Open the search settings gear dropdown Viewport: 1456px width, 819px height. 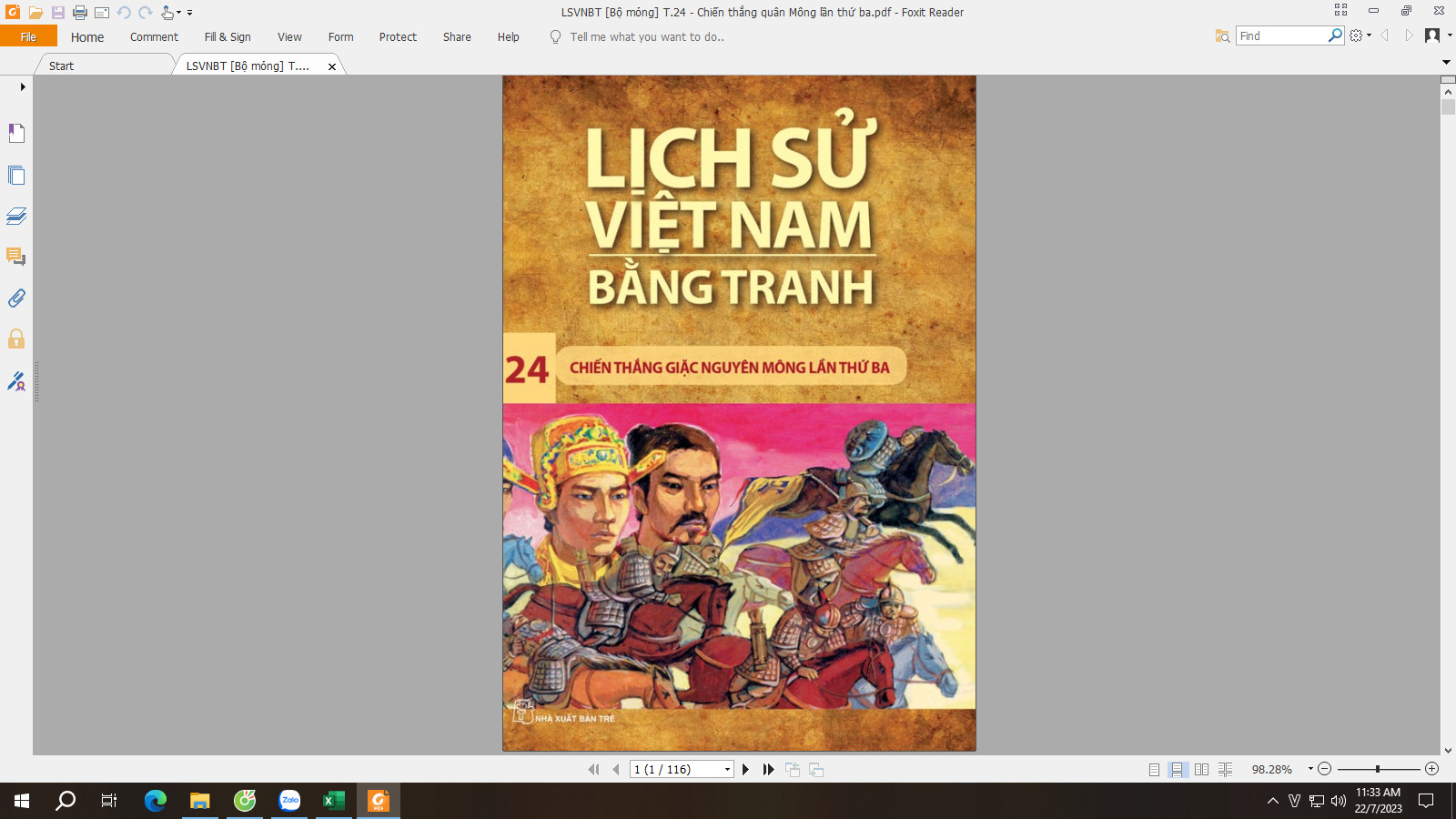1360,35
